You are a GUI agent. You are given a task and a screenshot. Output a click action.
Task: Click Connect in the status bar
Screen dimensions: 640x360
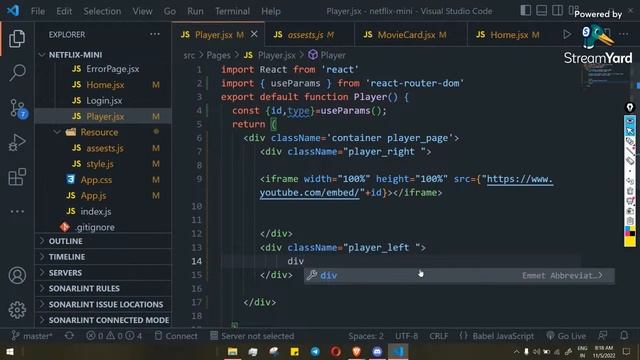(x=176, y=336)
